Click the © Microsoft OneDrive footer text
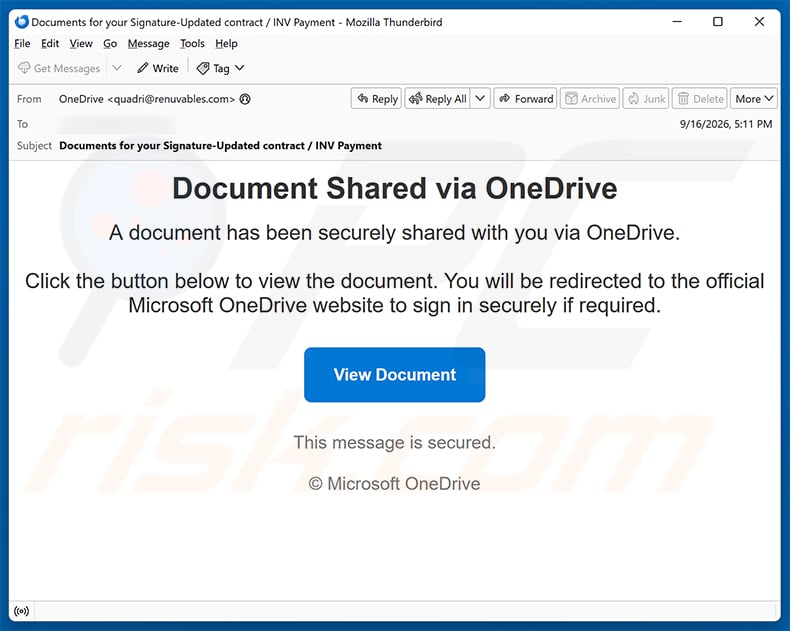790x631 pixels. [394, 484]
